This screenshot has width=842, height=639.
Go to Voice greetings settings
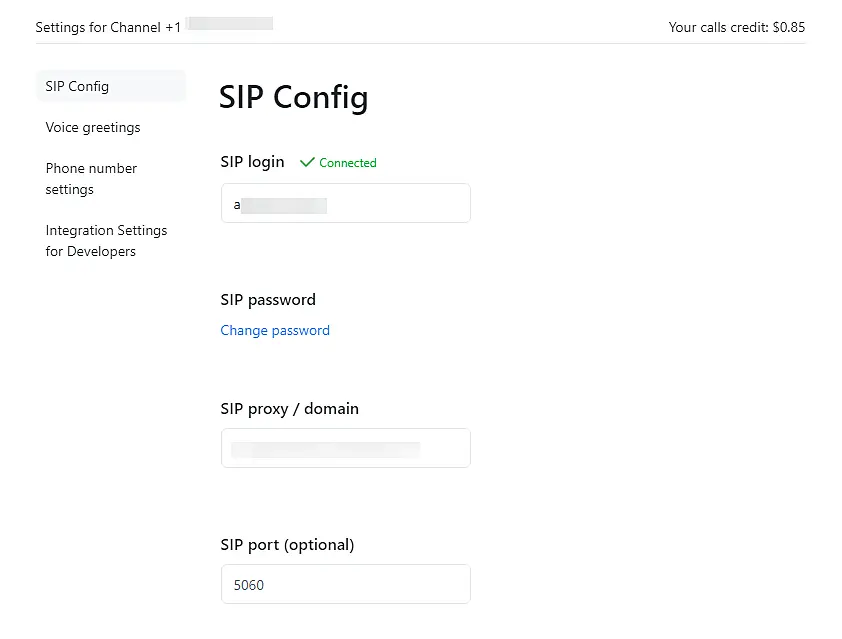click(93, 127)
